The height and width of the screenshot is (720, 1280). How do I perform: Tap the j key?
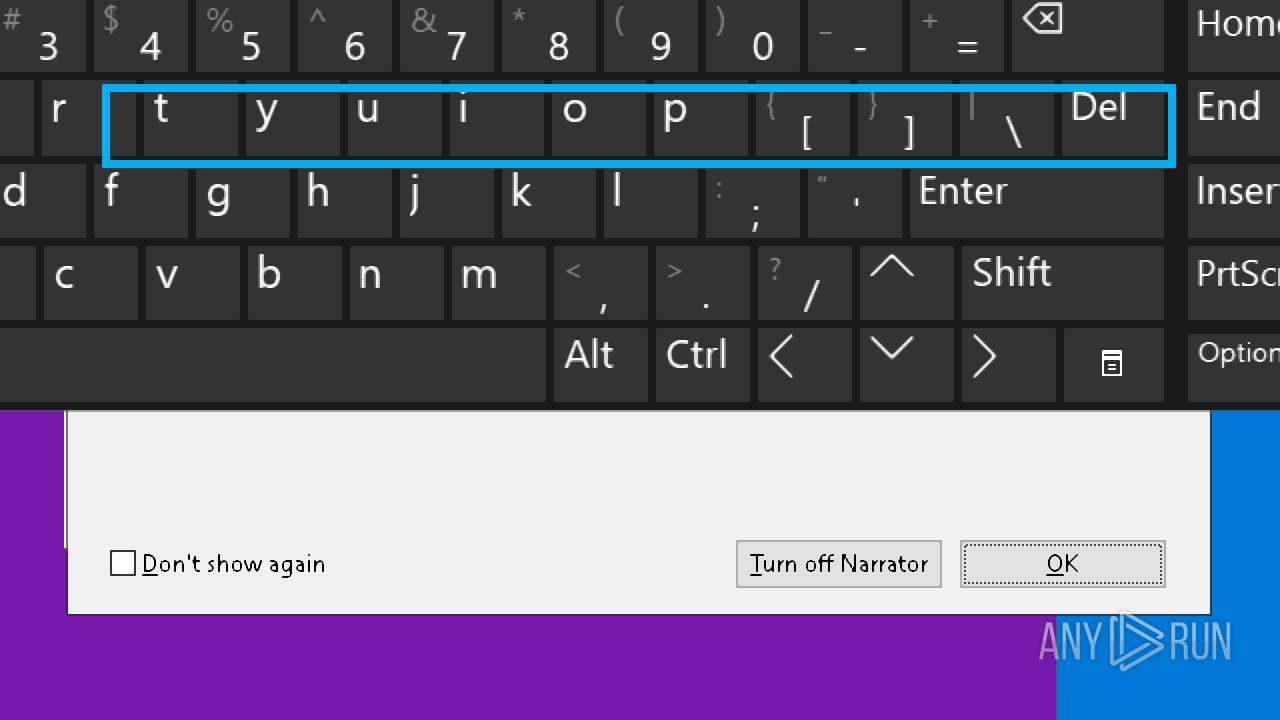coord(446,201)
